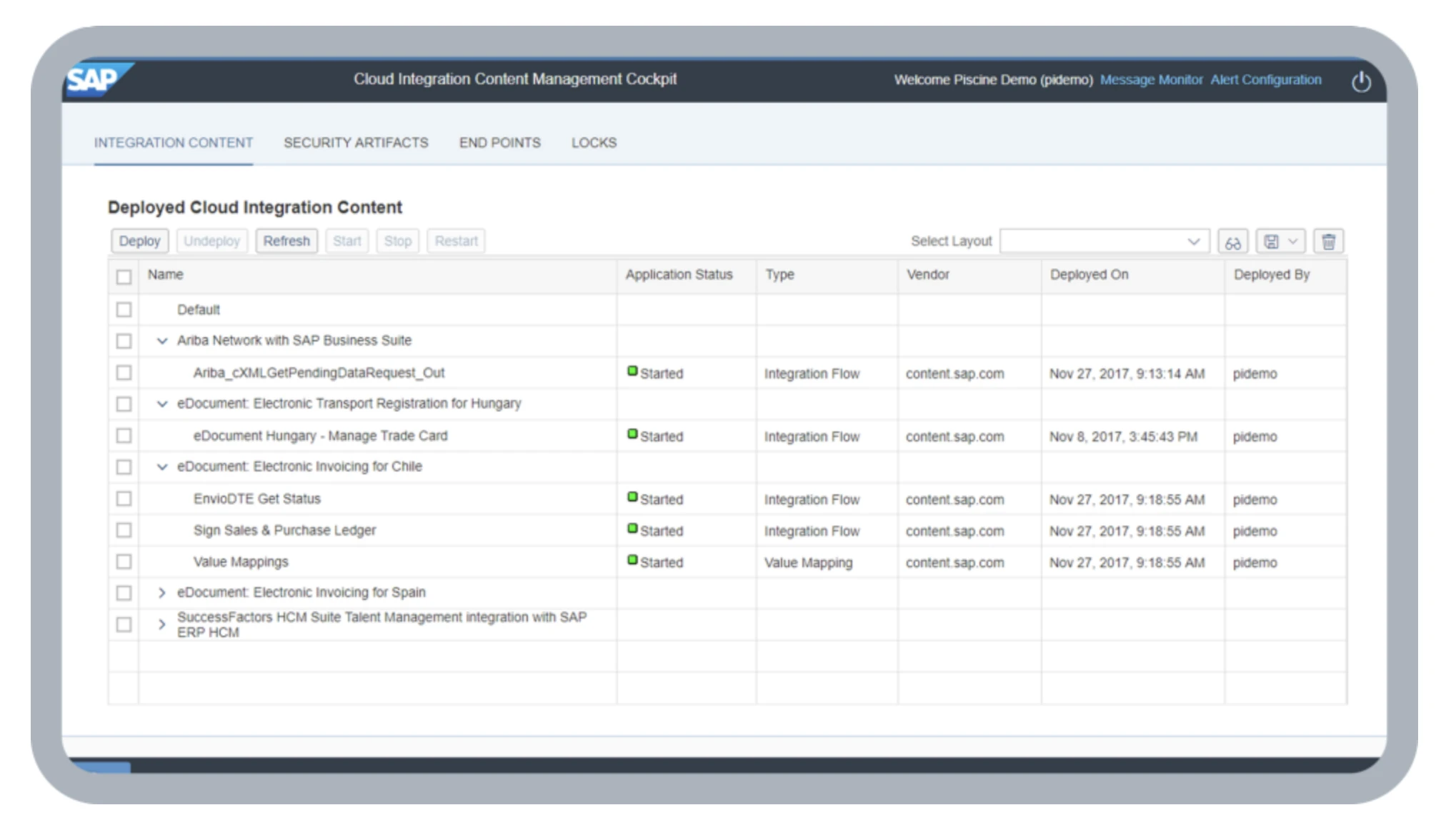Collapse Ariba Network with SAP Business Suite
This screenshot has height=830, width=1456.
coord(162,341)
